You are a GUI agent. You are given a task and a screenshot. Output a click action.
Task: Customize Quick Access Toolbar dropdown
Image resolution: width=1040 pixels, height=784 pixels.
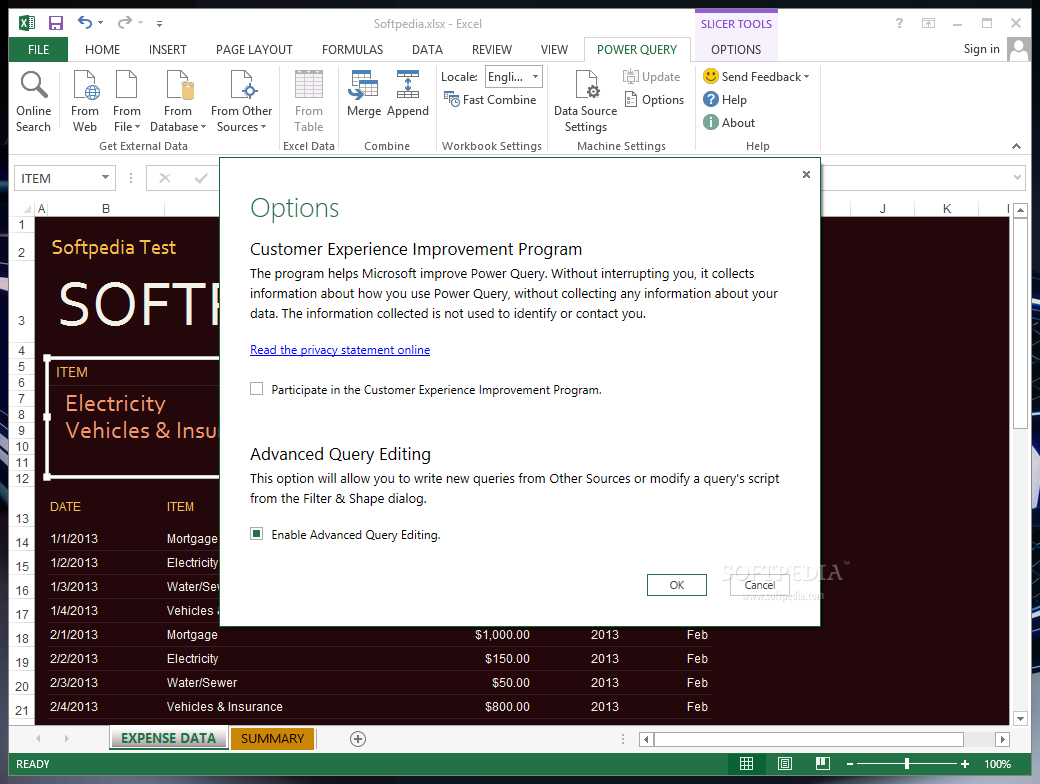[159, 24]
